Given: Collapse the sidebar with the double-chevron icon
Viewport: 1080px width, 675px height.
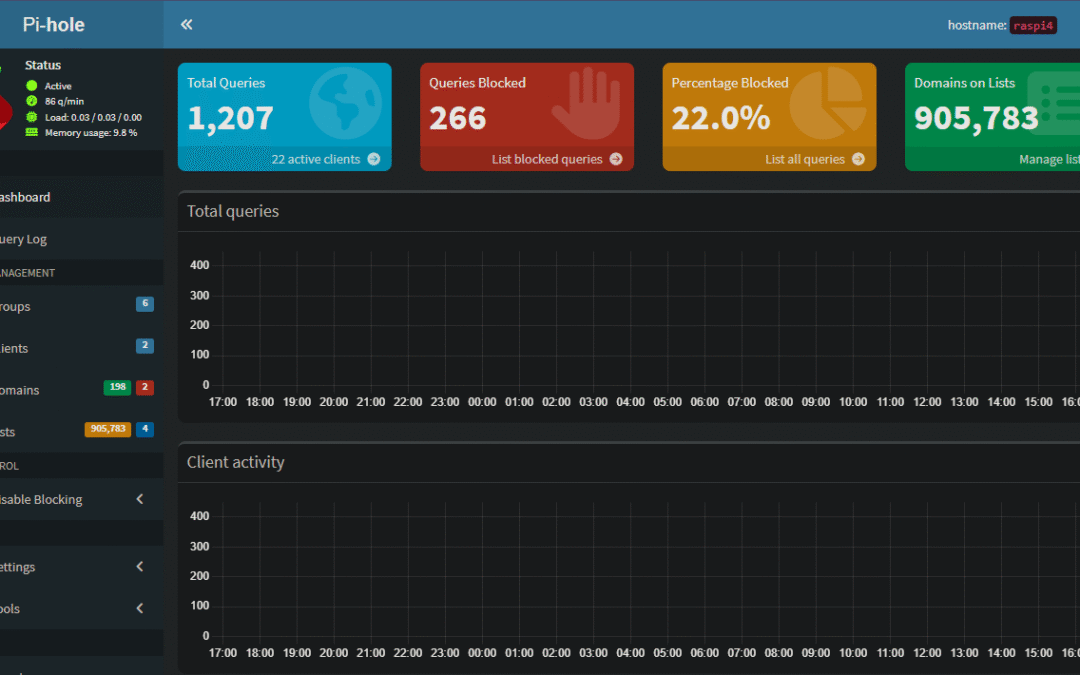Looking at the screenshot, I should [x=186, y=23].
